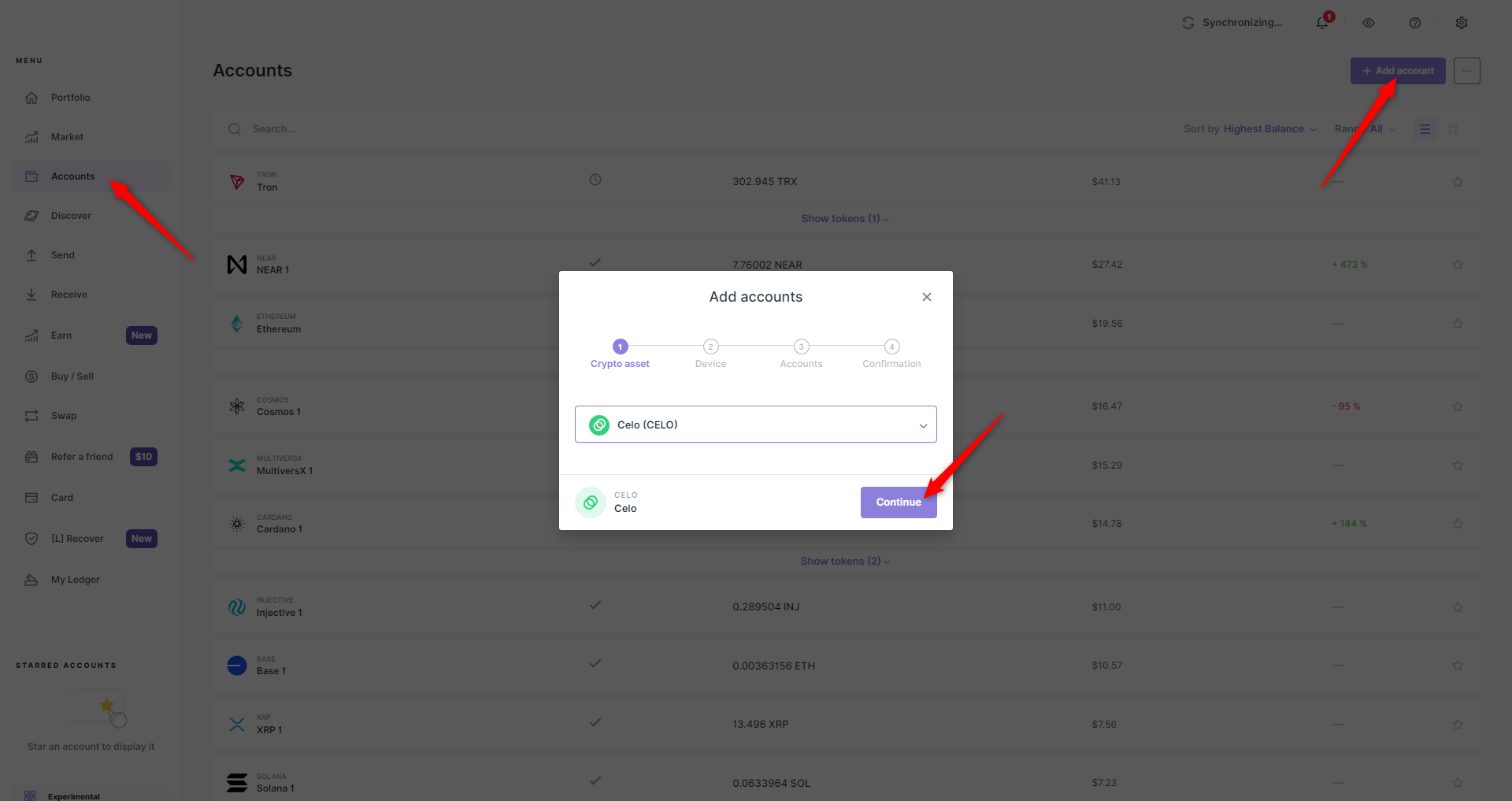Screen dimensions: 1512x801
Task: Star the XRP 1 account
Action: pos(1458,725)
